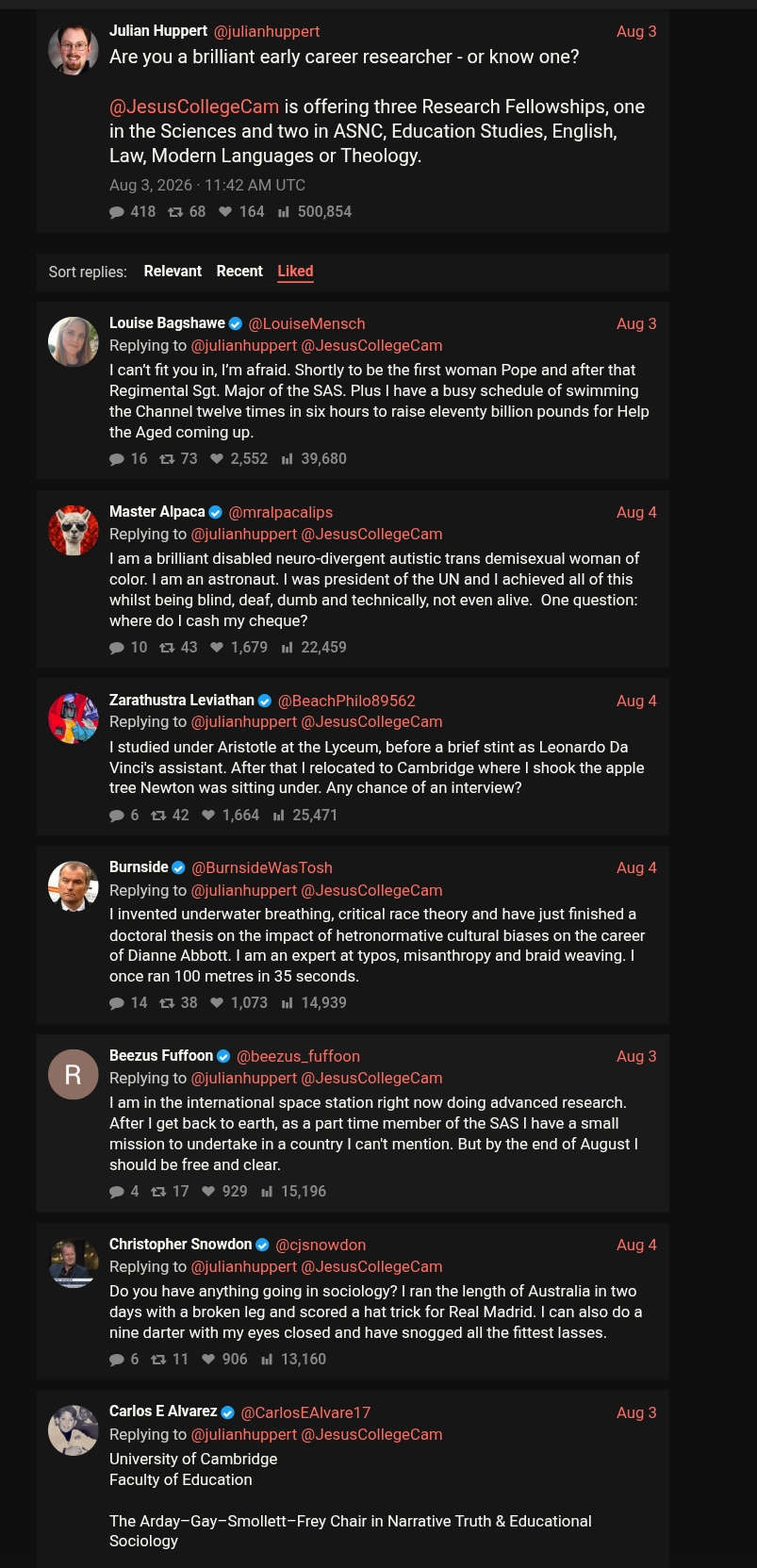Screen dimensions: 757x1568
Task: Open Master Alpaca's llama avatar
Action: 74,531
